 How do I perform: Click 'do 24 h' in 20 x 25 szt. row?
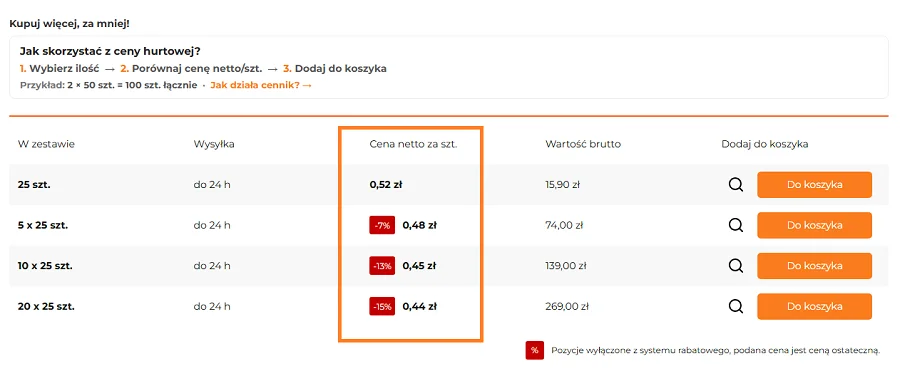[212, 307]
